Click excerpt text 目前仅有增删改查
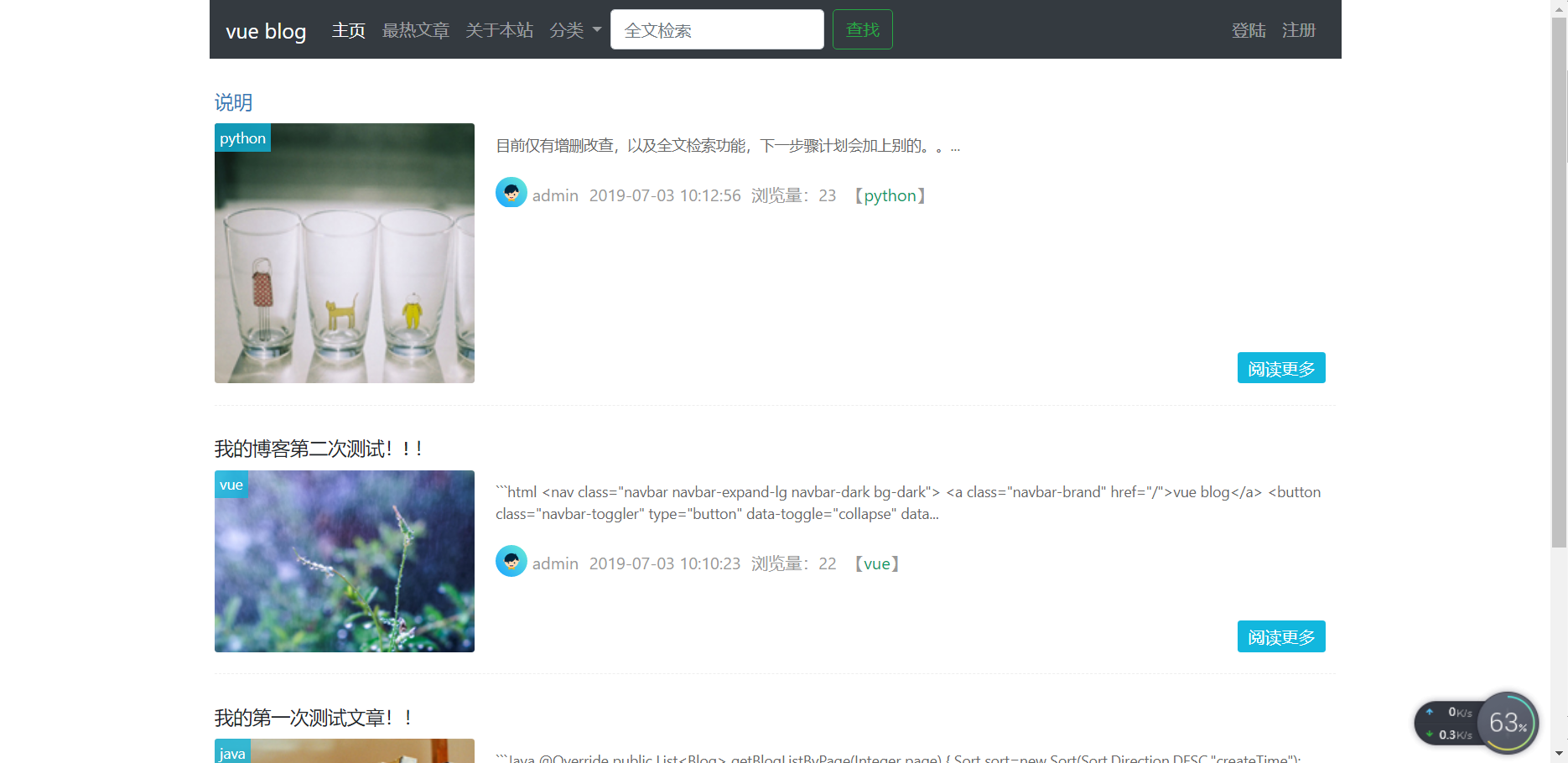 tap(728, 146)
